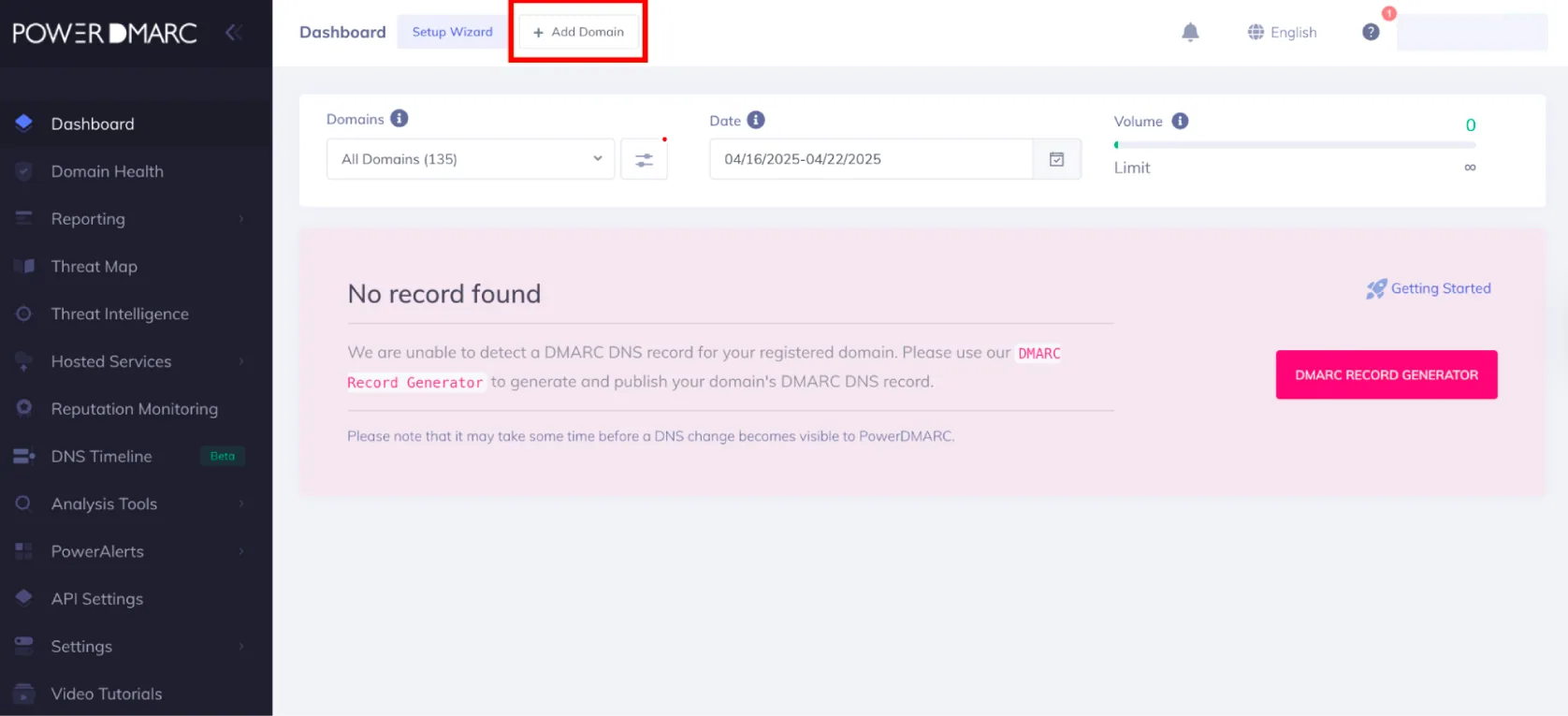Launch the Setup Wizard
This screenshot has width=1568, height=716.
(x=452, y=32)
